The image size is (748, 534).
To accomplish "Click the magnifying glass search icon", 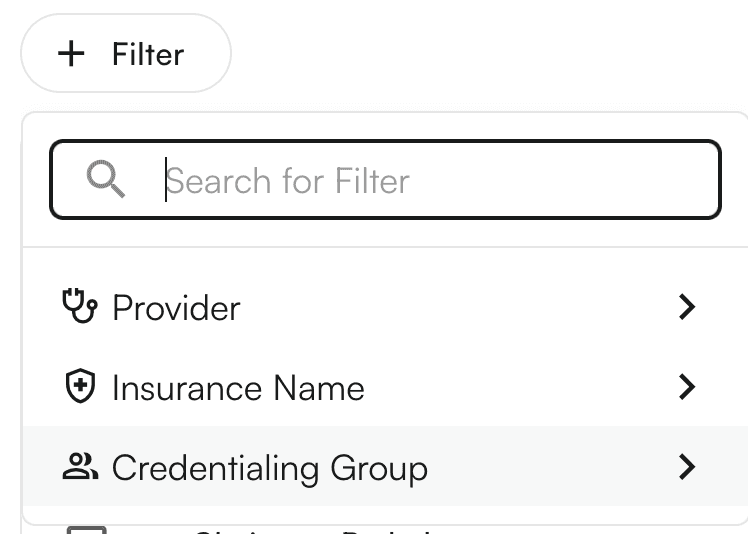I will (x=105, y=180).
